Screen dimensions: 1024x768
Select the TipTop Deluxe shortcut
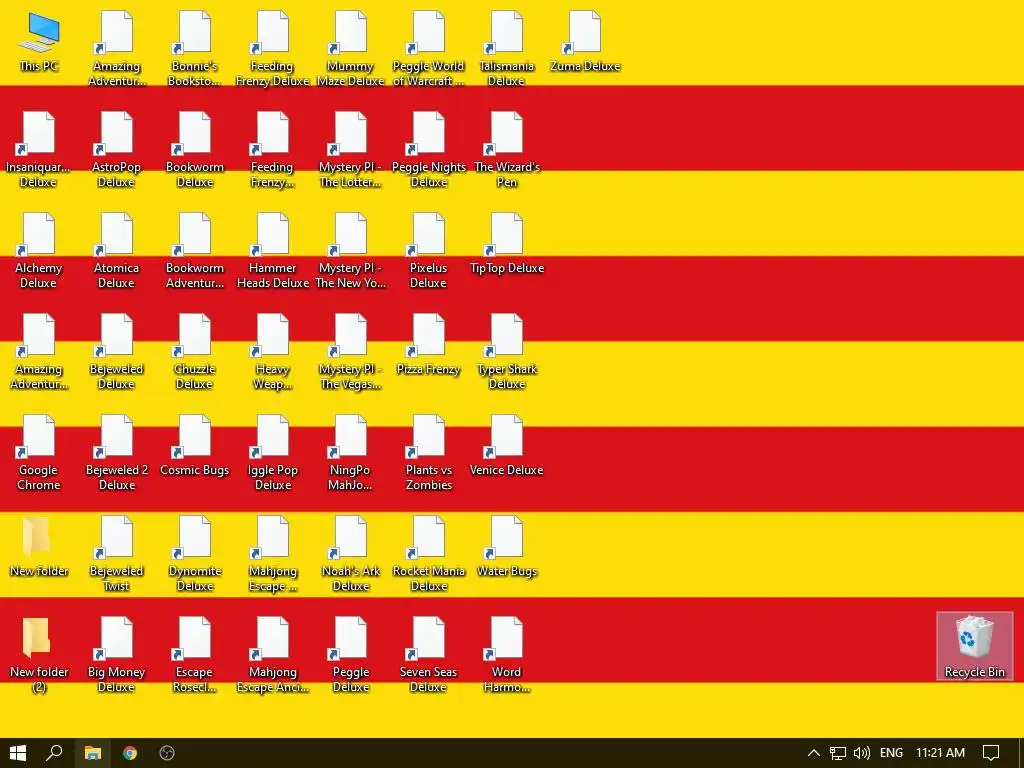[506, 244]
